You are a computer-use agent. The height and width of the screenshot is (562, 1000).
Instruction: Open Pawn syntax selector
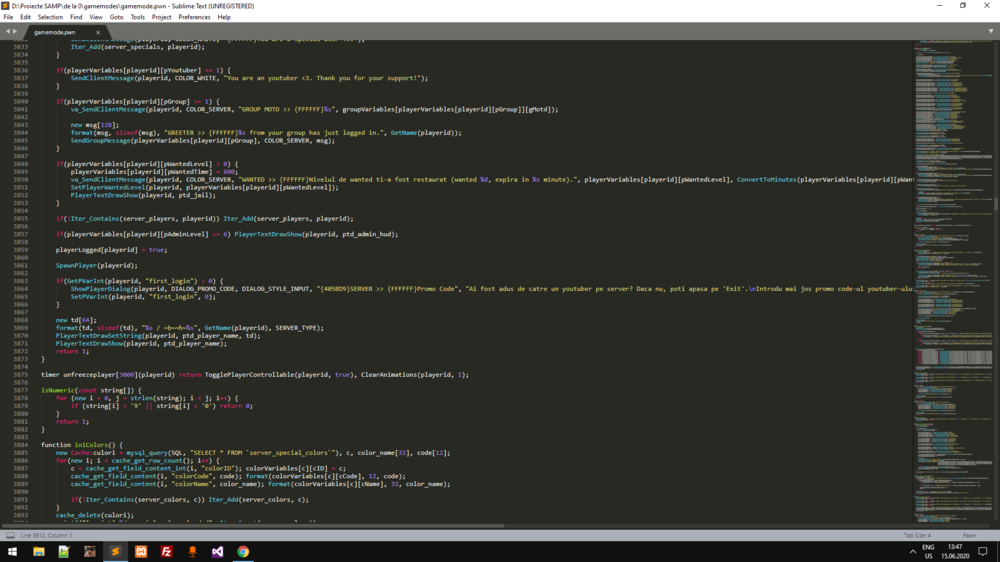(x=969, y=535)
